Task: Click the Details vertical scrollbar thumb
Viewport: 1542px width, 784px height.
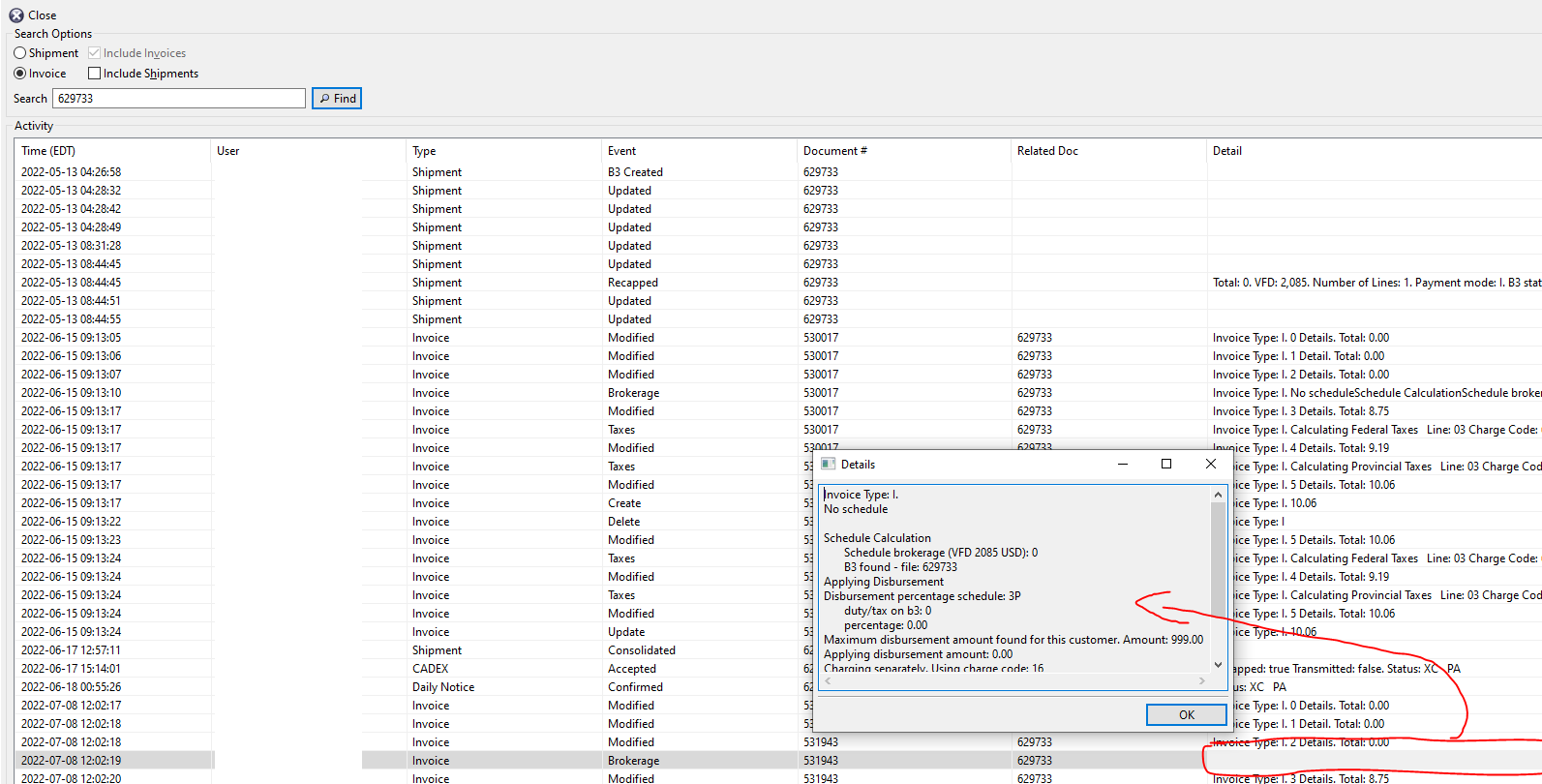Action: click(x=1218, y=557)
